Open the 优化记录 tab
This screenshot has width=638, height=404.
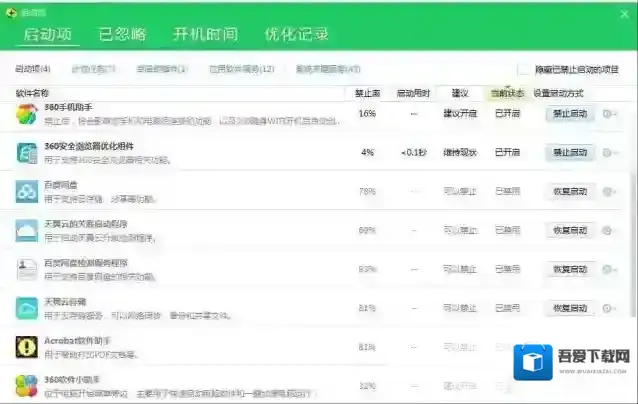coord(296,35)
